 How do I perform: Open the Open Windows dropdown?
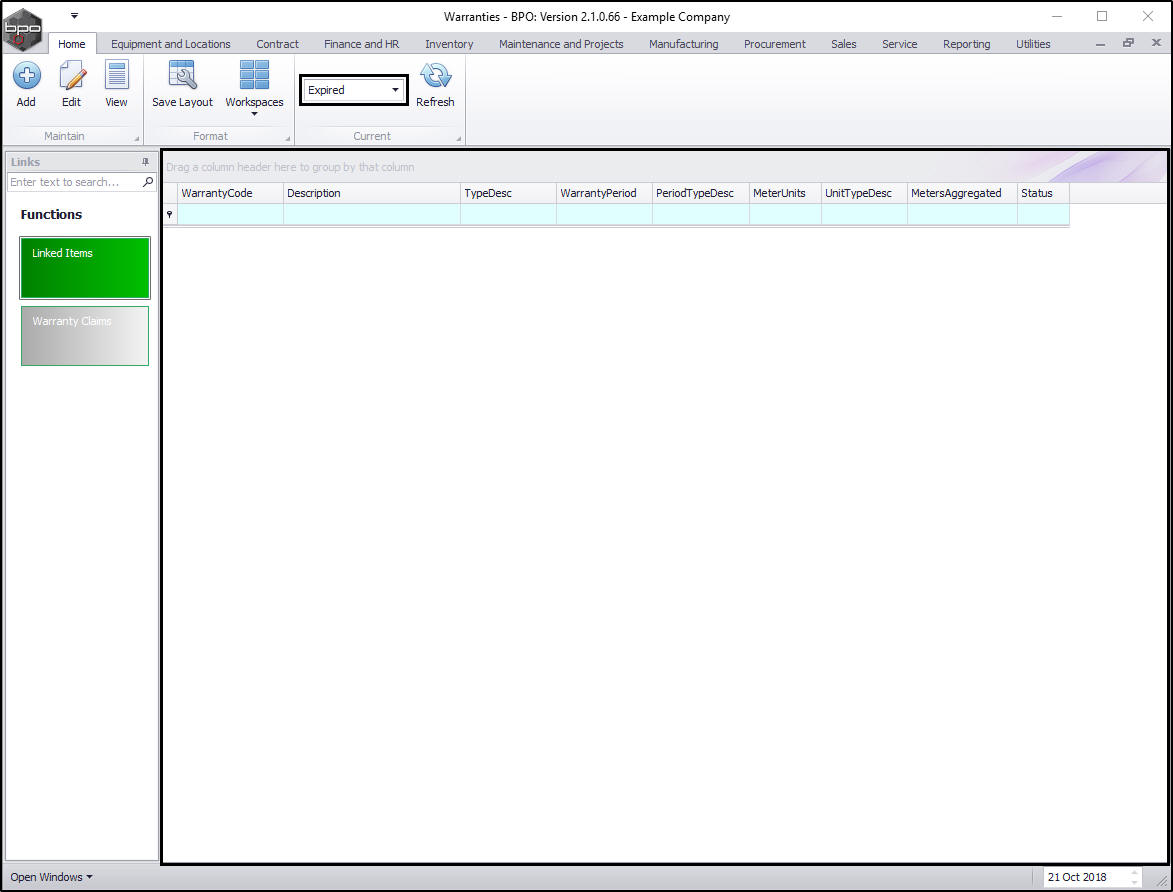51,877
